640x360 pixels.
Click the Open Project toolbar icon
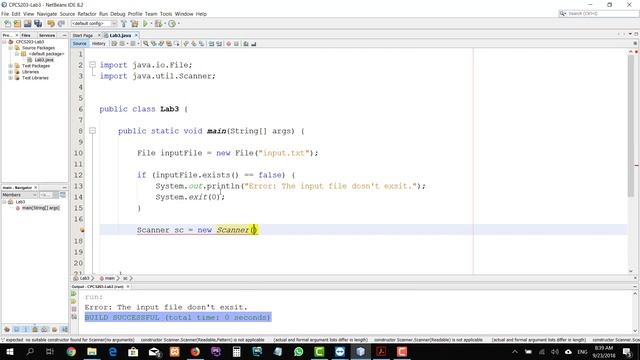(x=27, y=24)
